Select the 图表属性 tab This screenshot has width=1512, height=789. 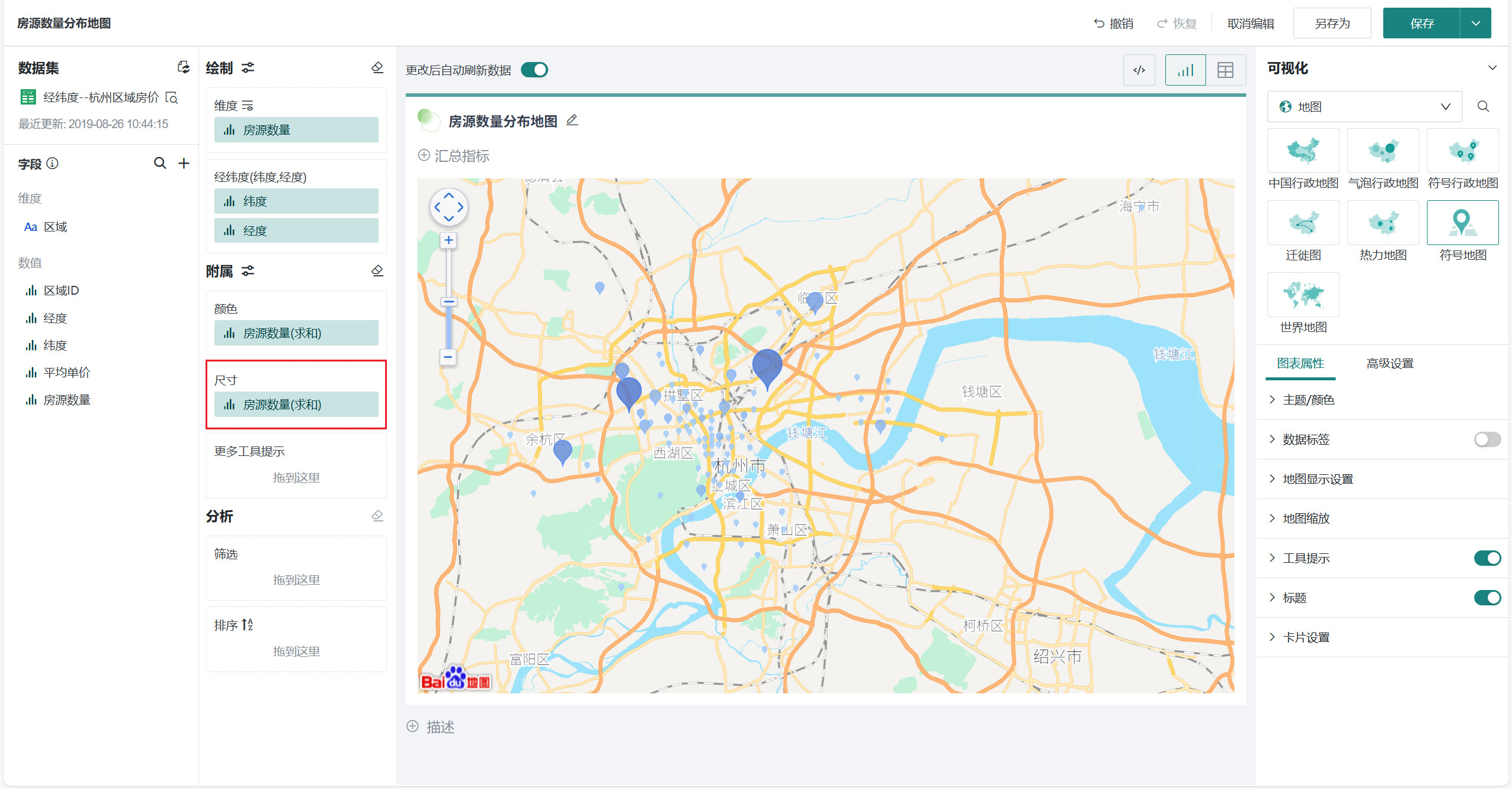click(1300, 363)
